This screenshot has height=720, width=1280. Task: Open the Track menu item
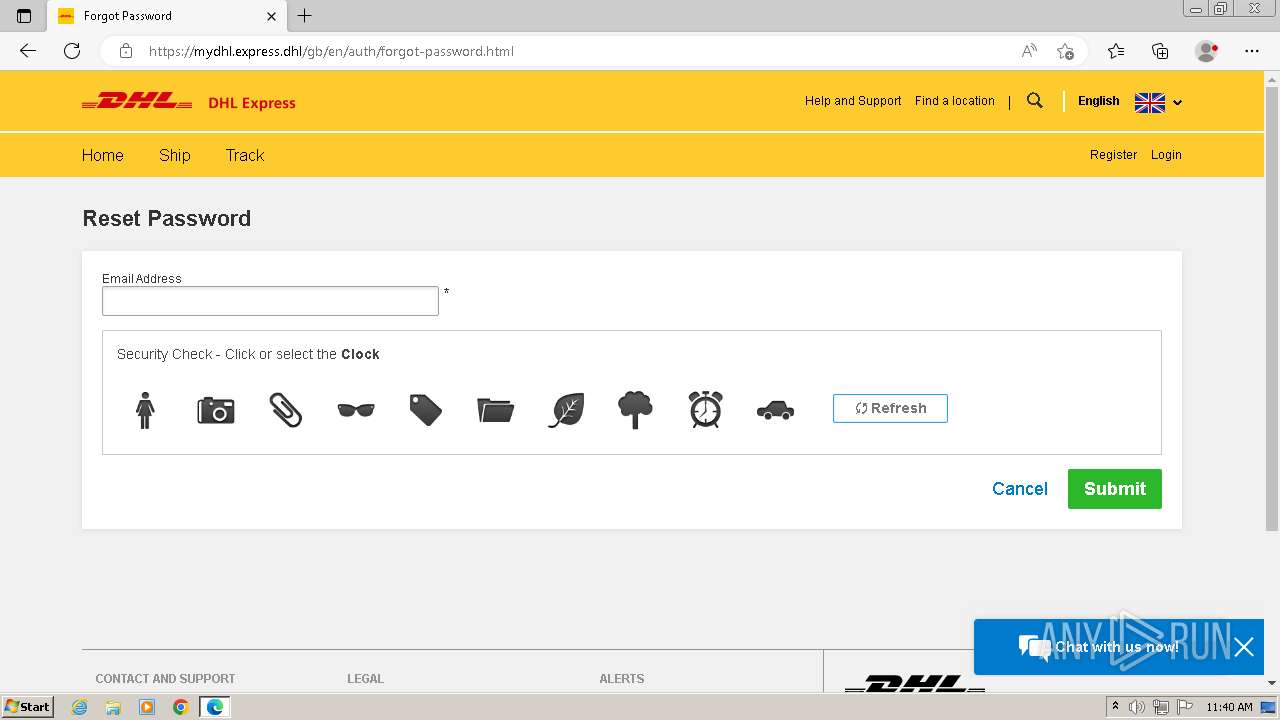click(x=245, y=155)
